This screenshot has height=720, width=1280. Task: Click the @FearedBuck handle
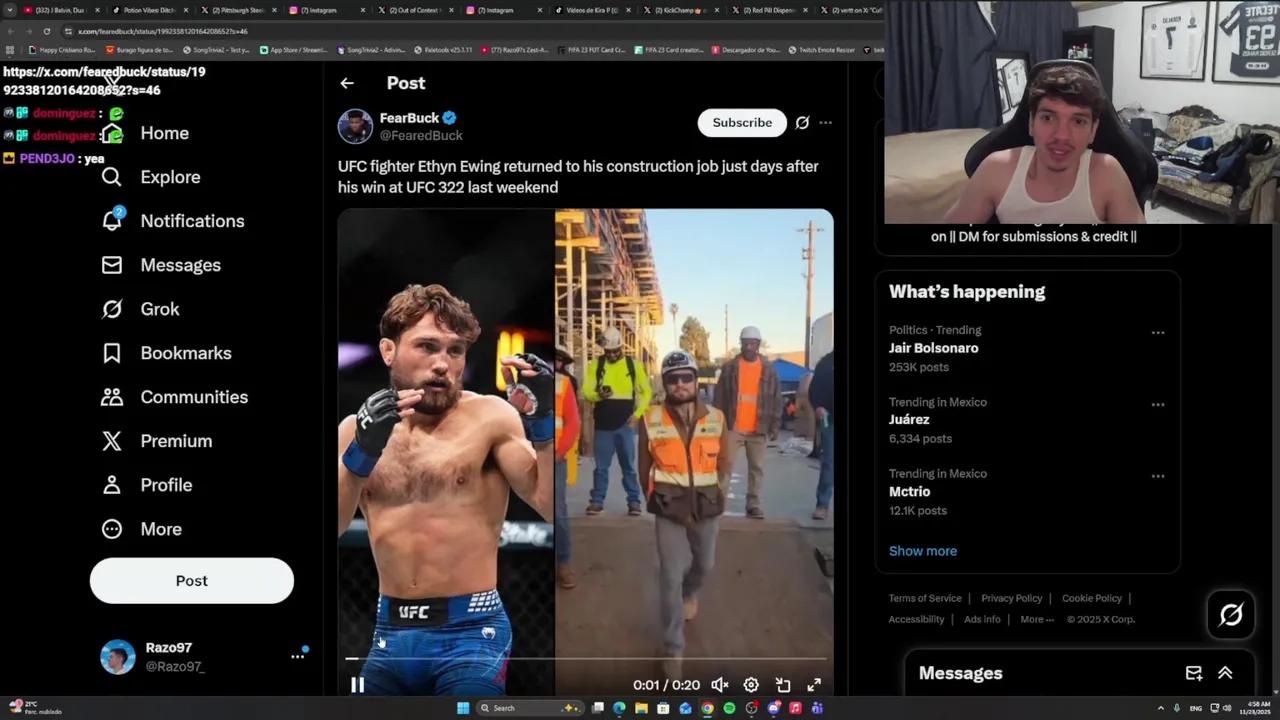[x=421, y=136]
